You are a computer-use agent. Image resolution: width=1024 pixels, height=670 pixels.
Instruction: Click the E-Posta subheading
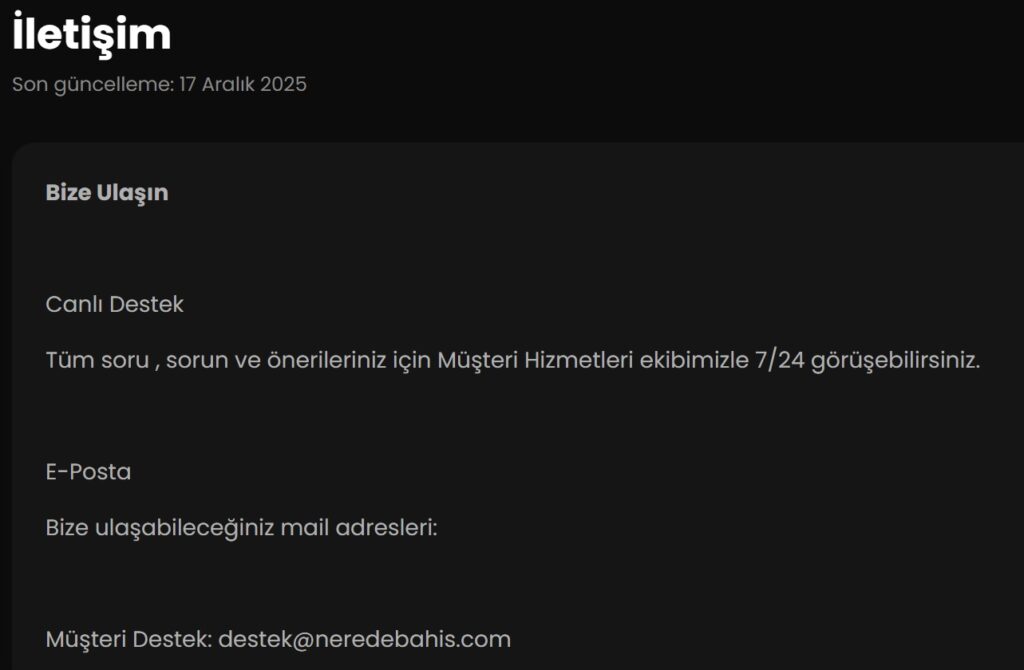click(x=88, y=472)
